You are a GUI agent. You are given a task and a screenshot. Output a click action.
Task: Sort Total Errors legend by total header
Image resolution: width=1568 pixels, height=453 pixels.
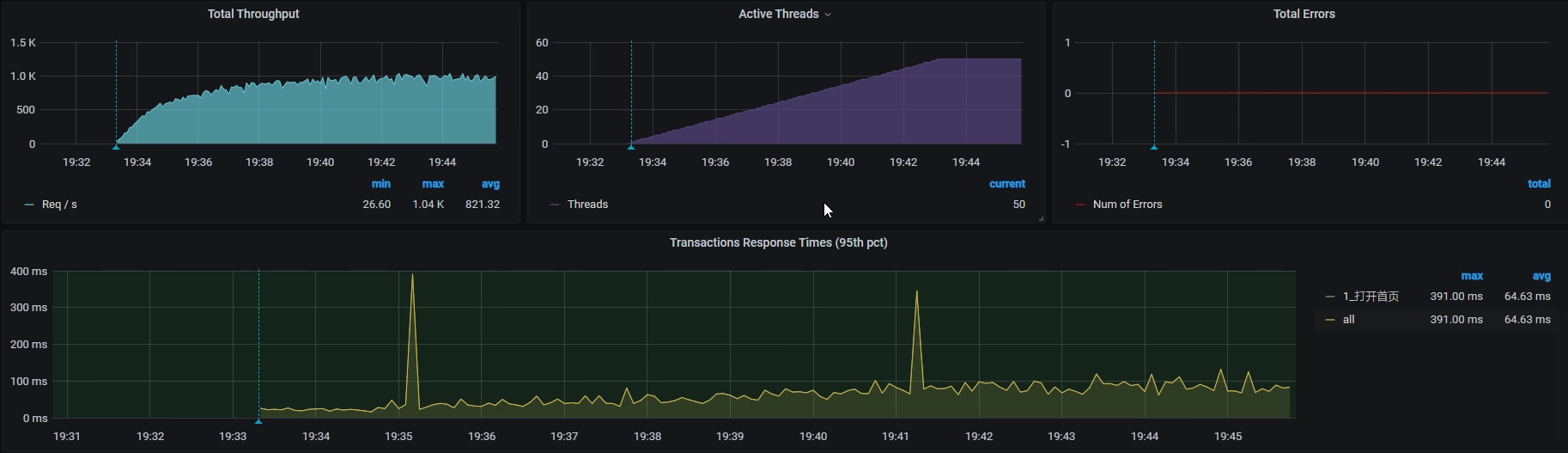point(1539,184)
